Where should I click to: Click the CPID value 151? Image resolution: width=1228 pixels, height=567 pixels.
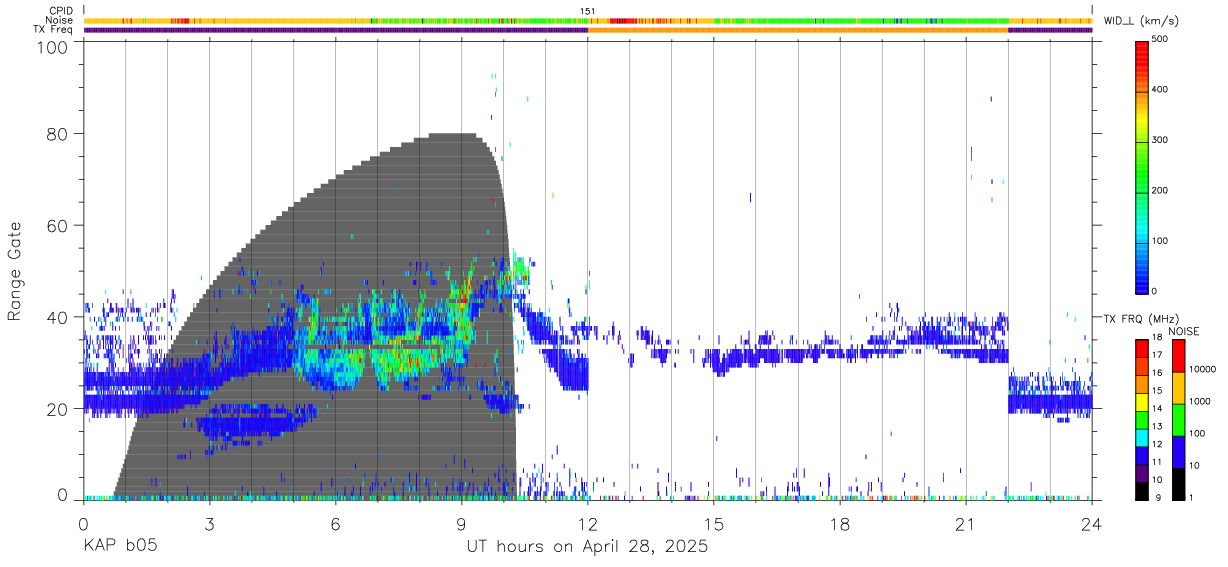click(x=587, y=11)
